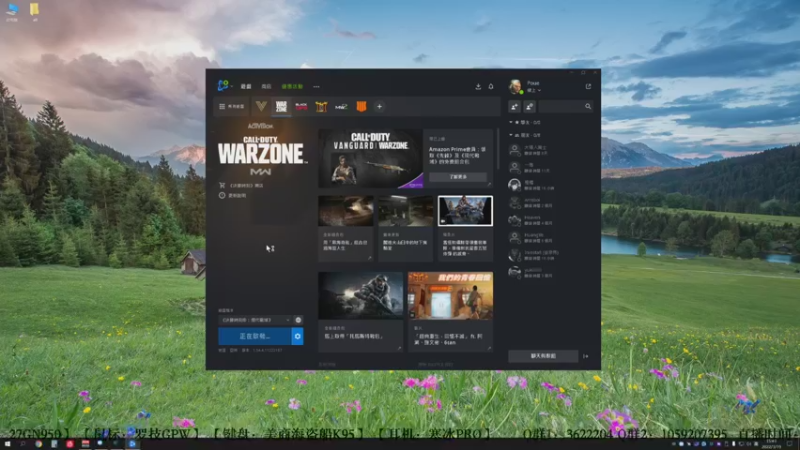Open the Shop tab in top navigation
The width and height of the screenshot is (800, 450).
click(266, 86)
